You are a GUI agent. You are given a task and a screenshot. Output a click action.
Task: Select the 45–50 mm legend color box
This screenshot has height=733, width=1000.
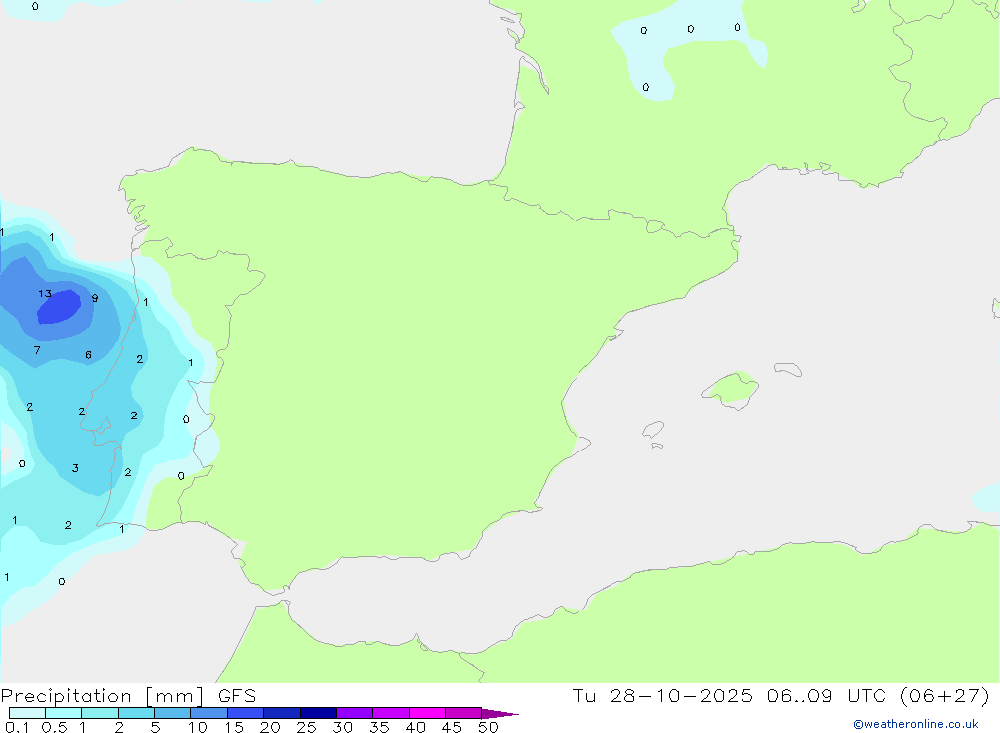pyautogui.click(x=463, y=713)
